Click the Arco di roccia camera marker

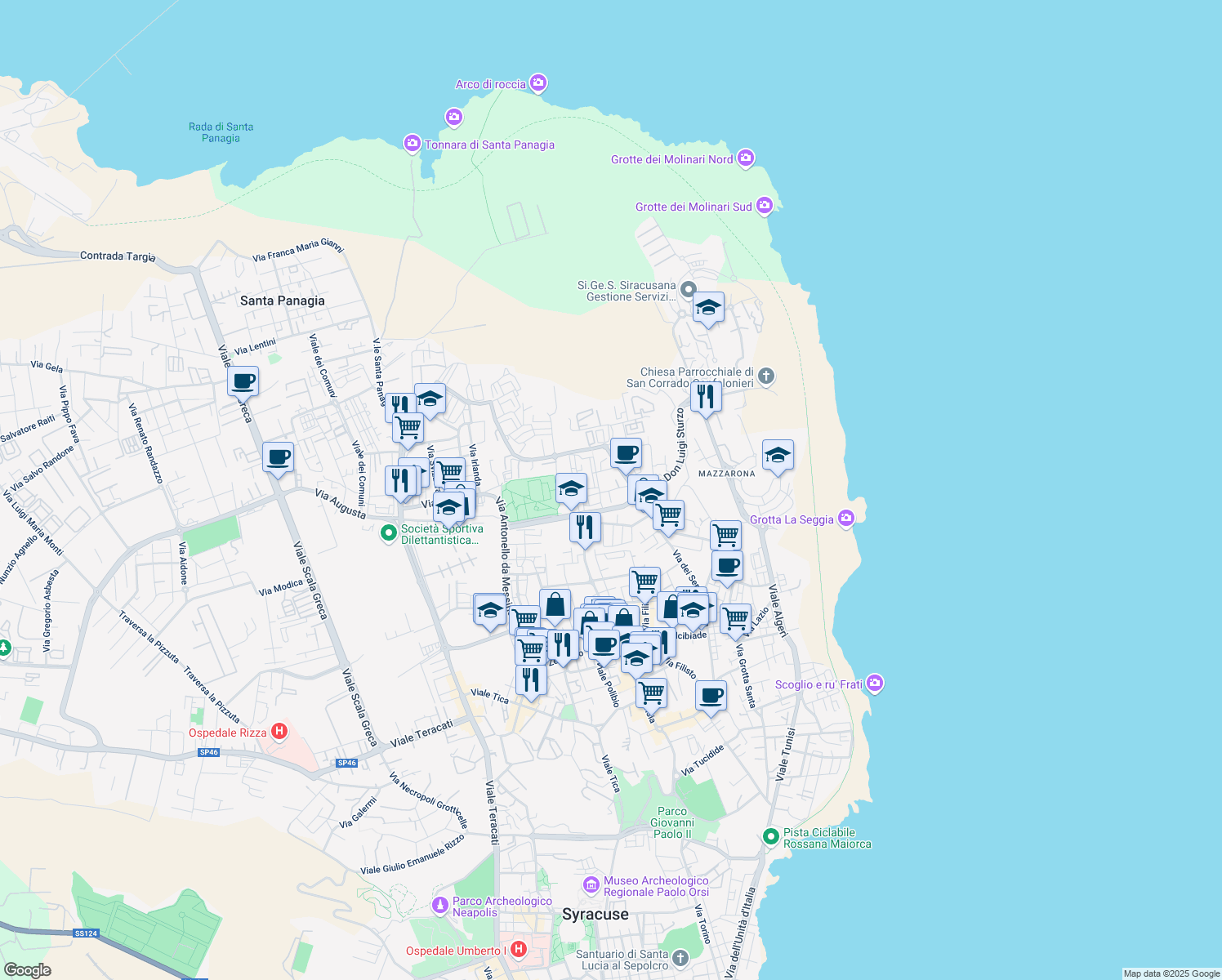[x=537, y=83]
